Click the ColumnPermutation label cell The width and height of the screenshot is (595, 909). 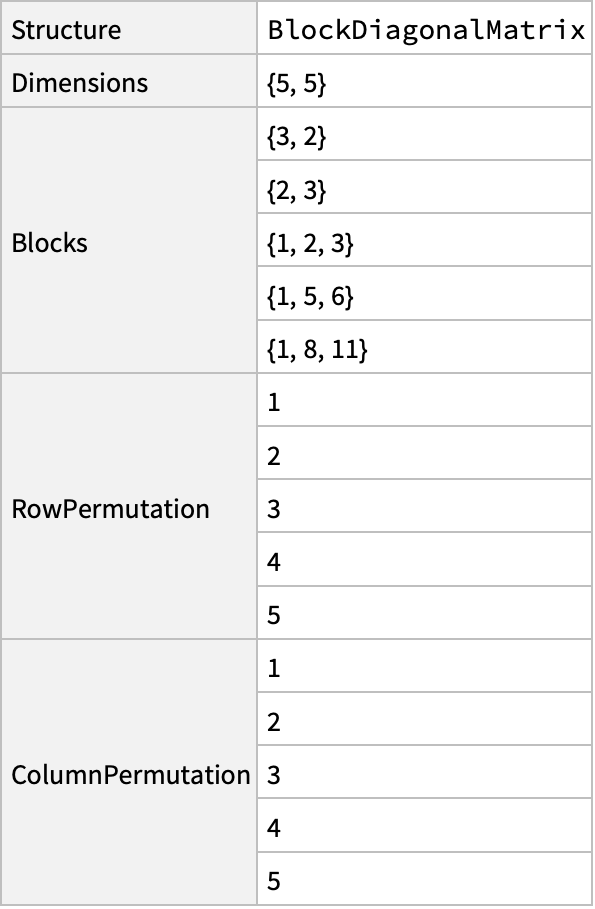pos(129,773)
